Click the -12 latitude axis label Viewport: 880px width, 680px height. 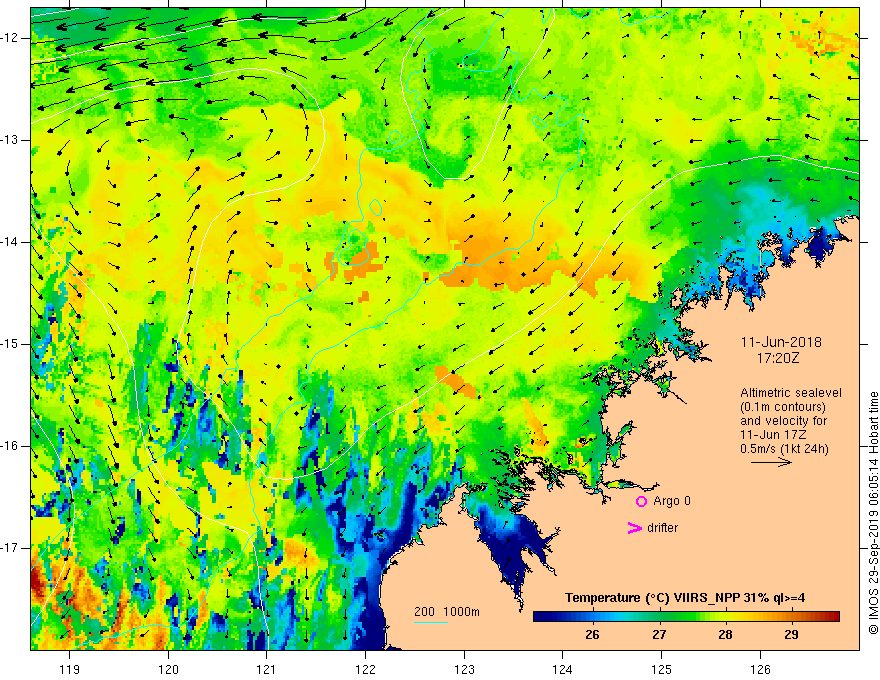pos(10,38)
